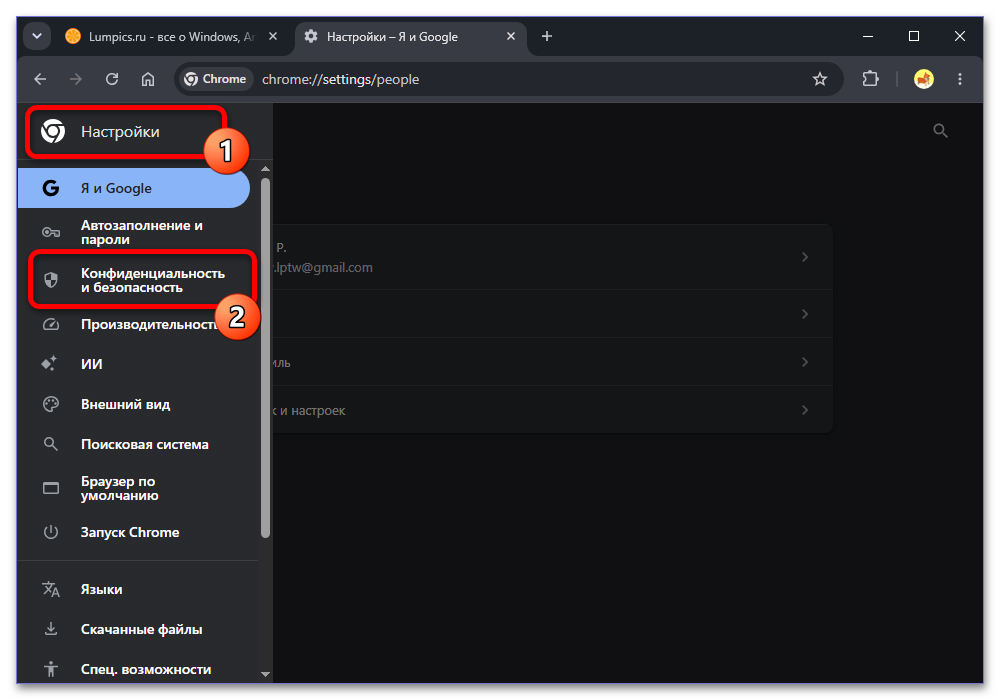
Task: Open Внешний вид settings
Action: pyautogui.click(x=133, y=404)
